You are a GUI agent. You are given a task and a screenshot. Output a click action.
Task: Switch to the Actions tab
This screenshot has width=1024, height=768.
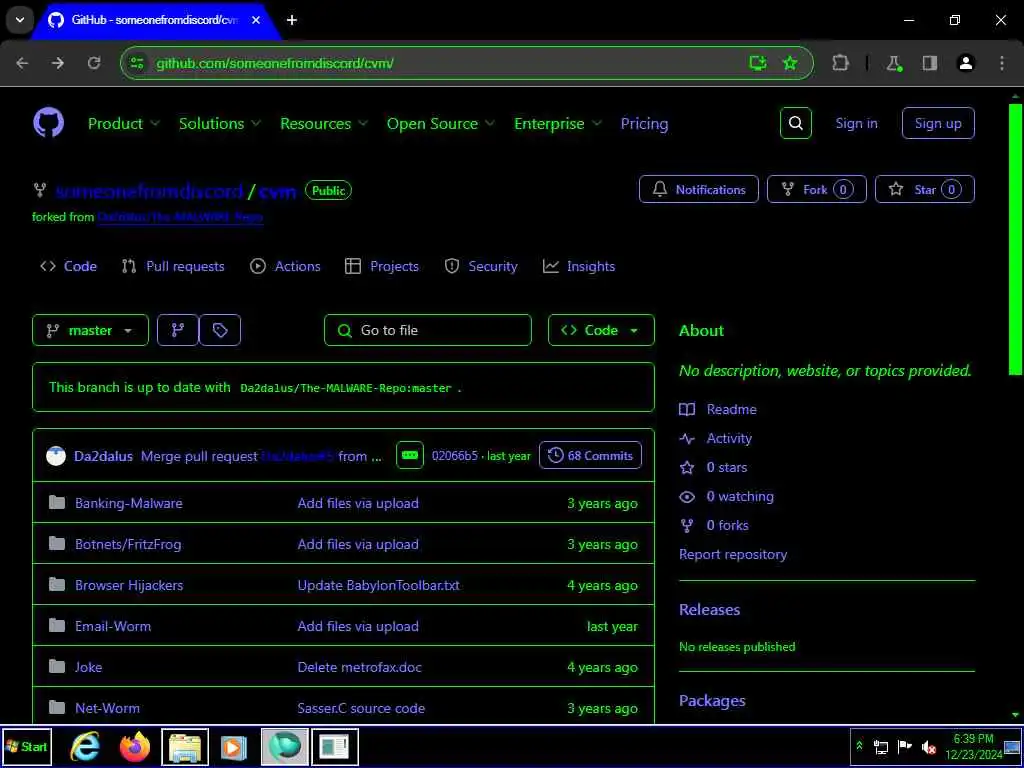(x=285, y=266)
